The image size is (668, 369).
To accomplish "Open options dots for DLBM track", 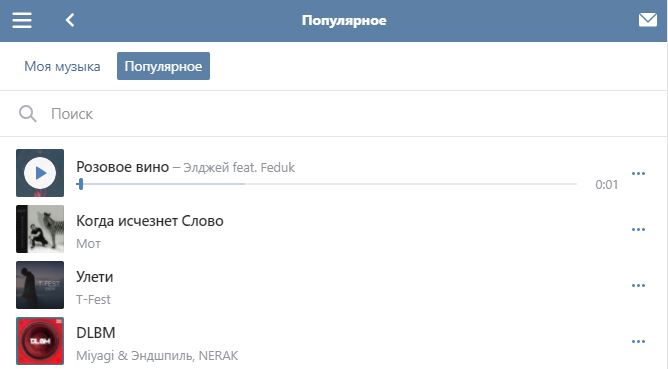I will (x=638, y=341).
